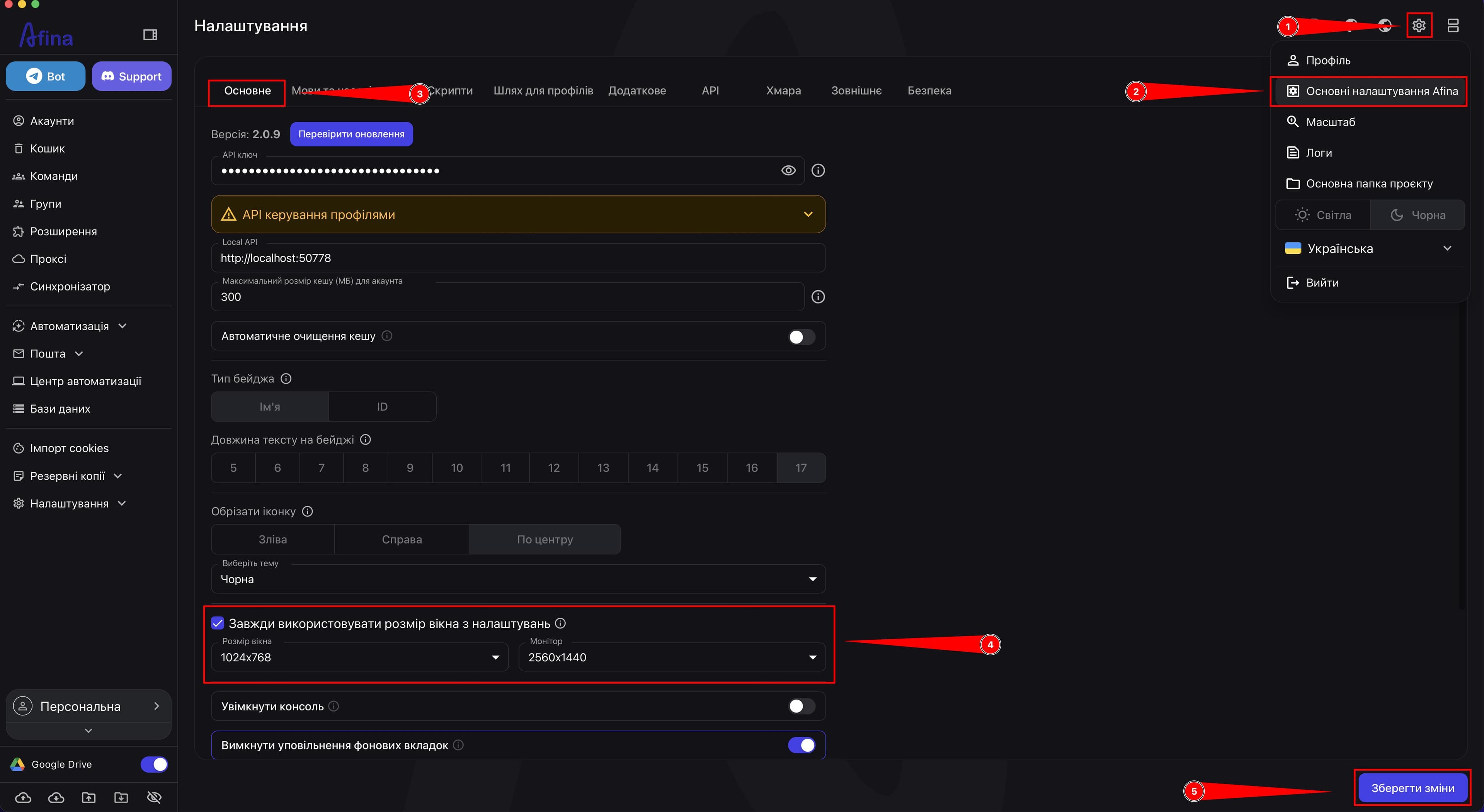Collapse the sidebar with the panel icon
Screen dimensions: 1484x812
(x=150, y=35)
